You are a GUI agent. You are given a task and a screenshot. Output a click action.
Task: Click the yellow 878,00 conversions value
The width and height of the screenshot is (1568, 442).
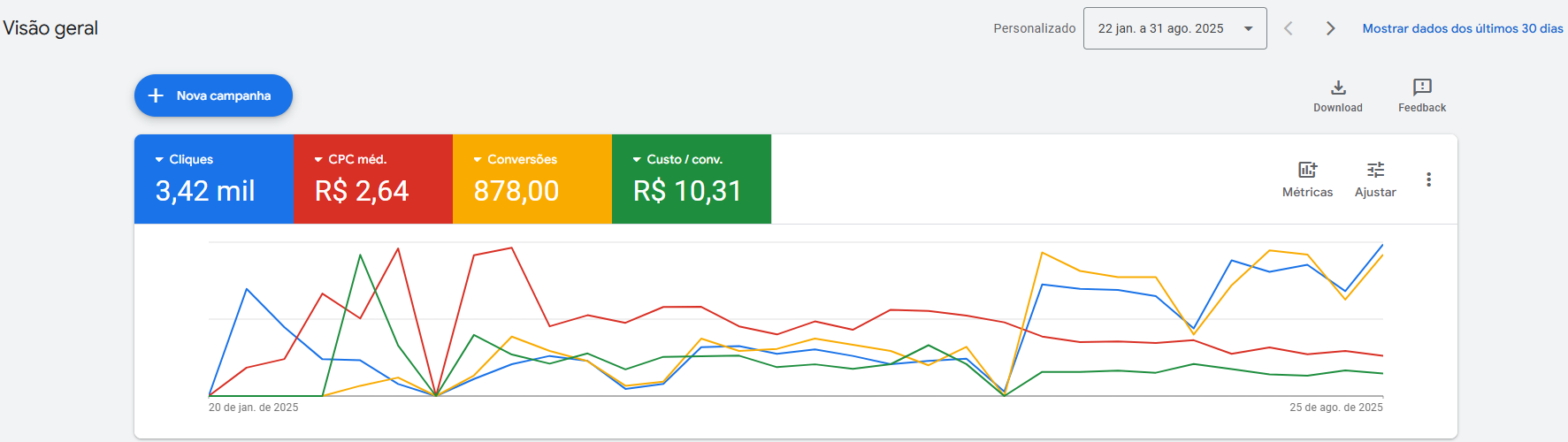point(516,191)
